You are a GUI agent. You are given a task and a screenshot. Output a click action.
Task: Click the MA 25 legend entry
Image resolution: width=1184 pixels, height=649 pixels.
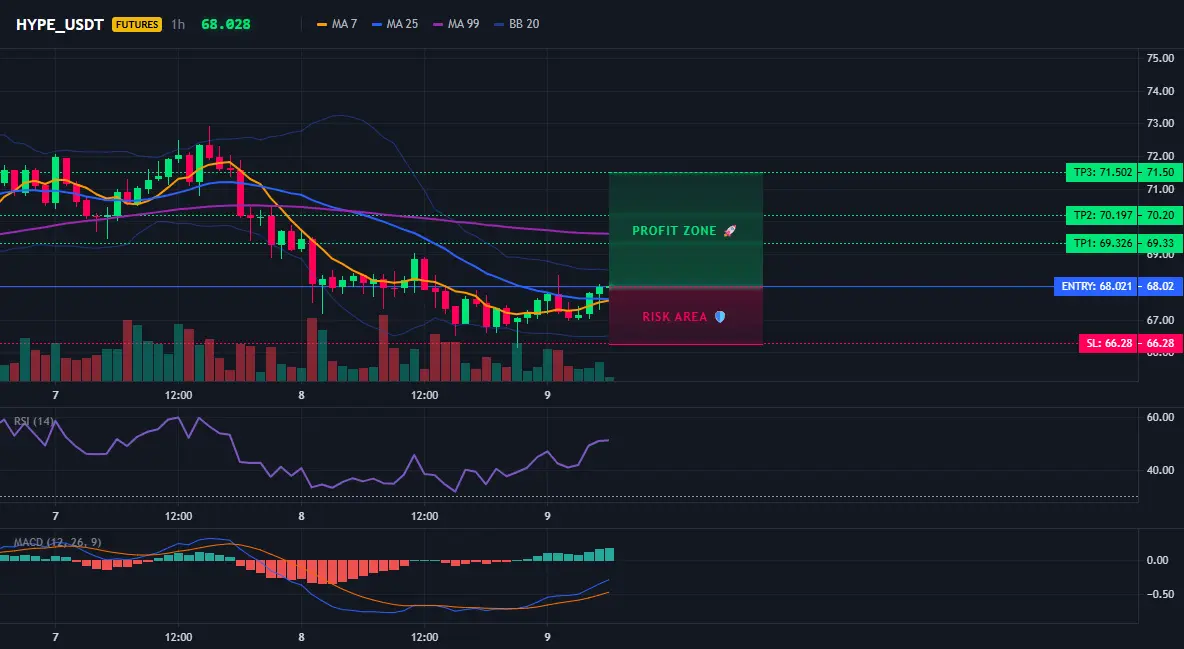(395, 24)
